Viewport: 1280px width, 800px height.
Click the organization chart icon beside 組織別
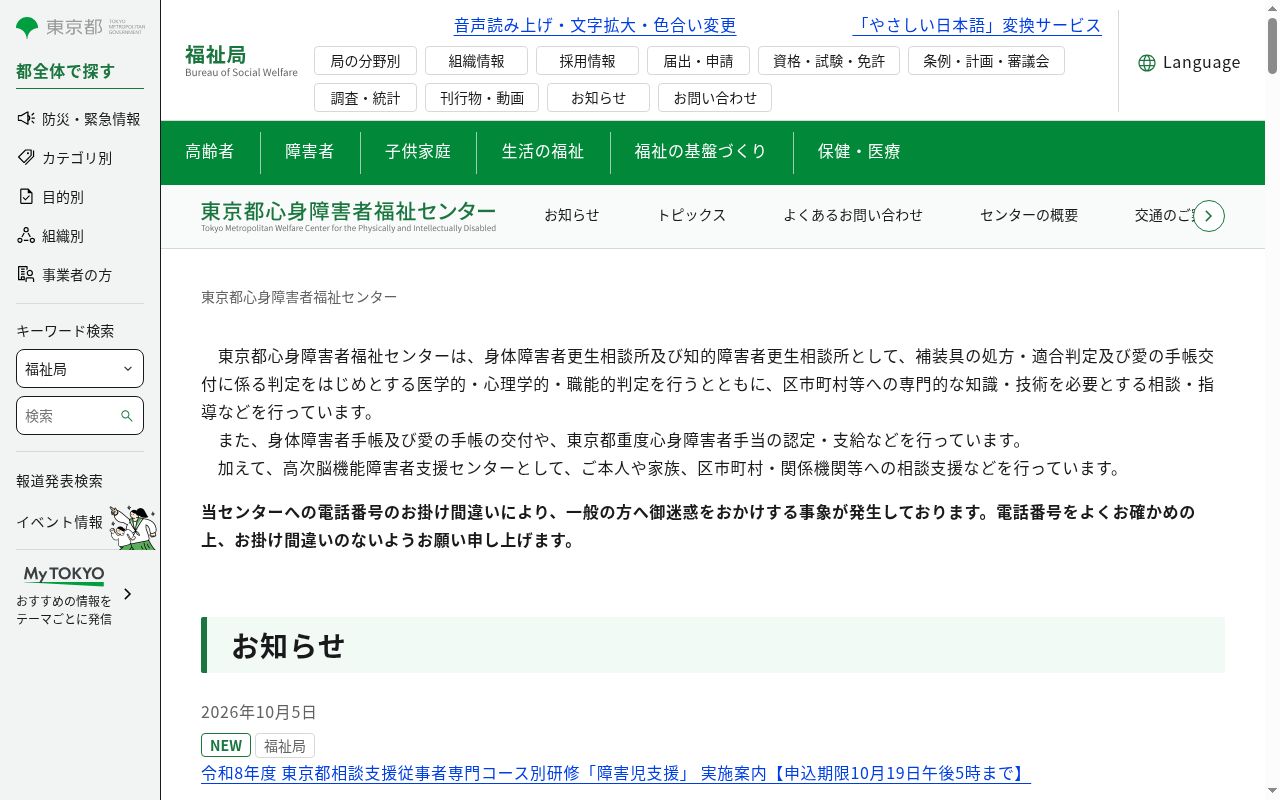click(26, 236)
